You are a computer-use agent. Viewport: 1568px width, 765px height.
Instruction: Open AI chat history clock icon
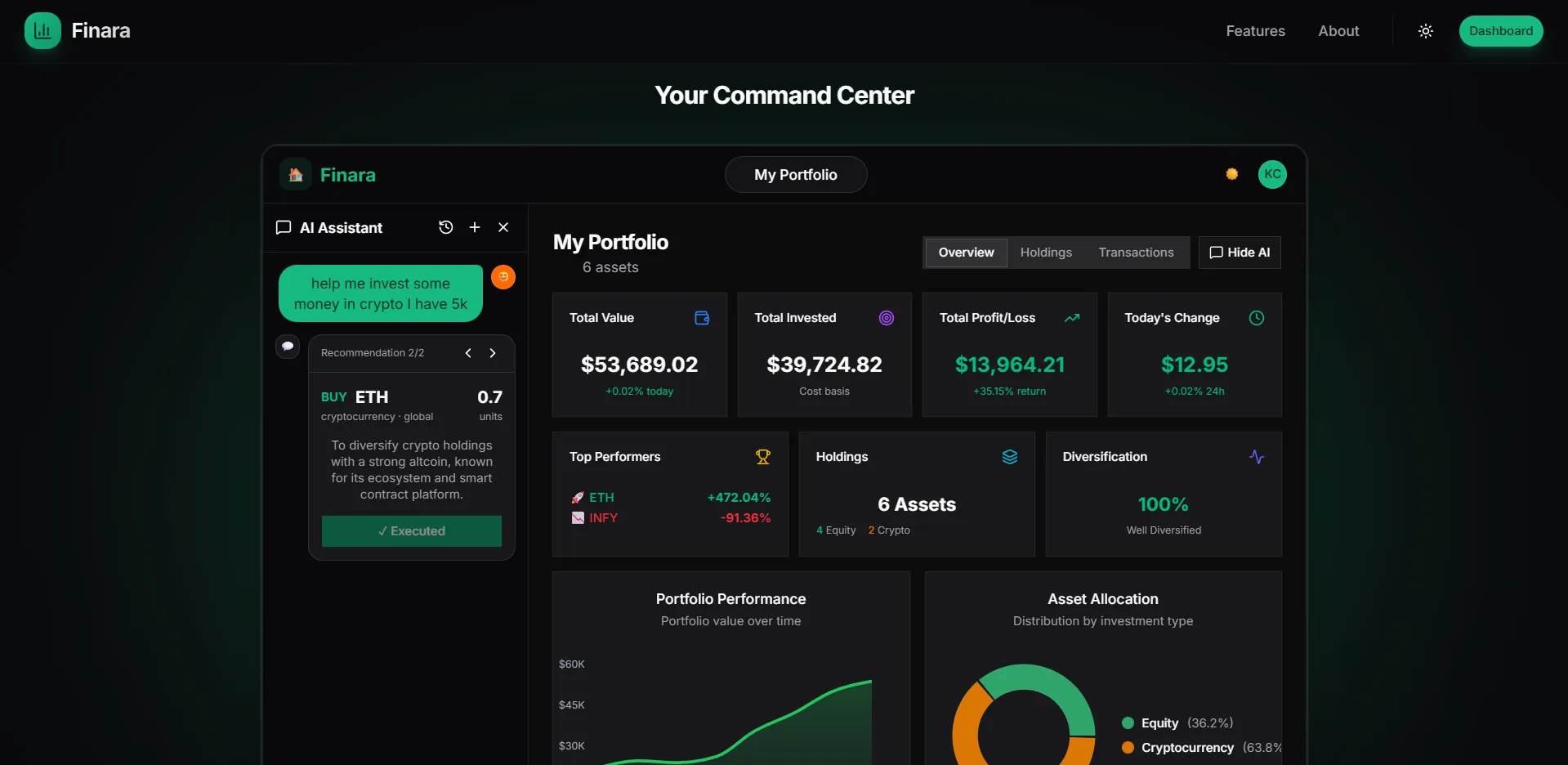point(445,227)
